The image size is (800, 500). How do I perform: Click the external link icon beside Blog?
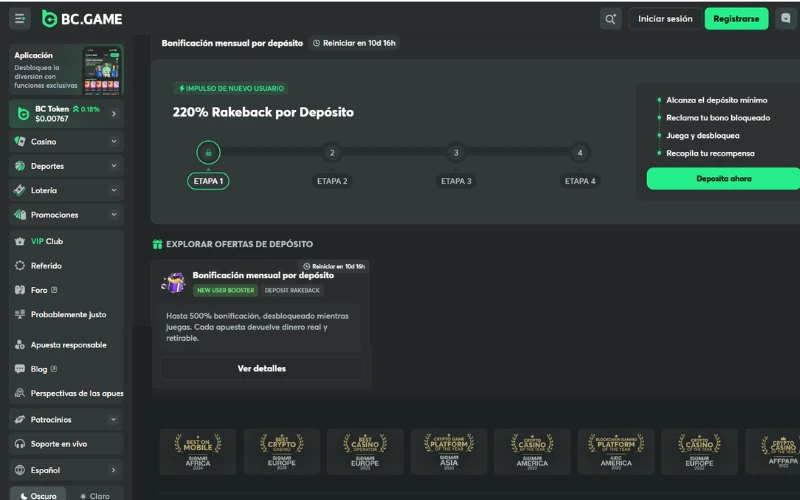pos(54,368)
